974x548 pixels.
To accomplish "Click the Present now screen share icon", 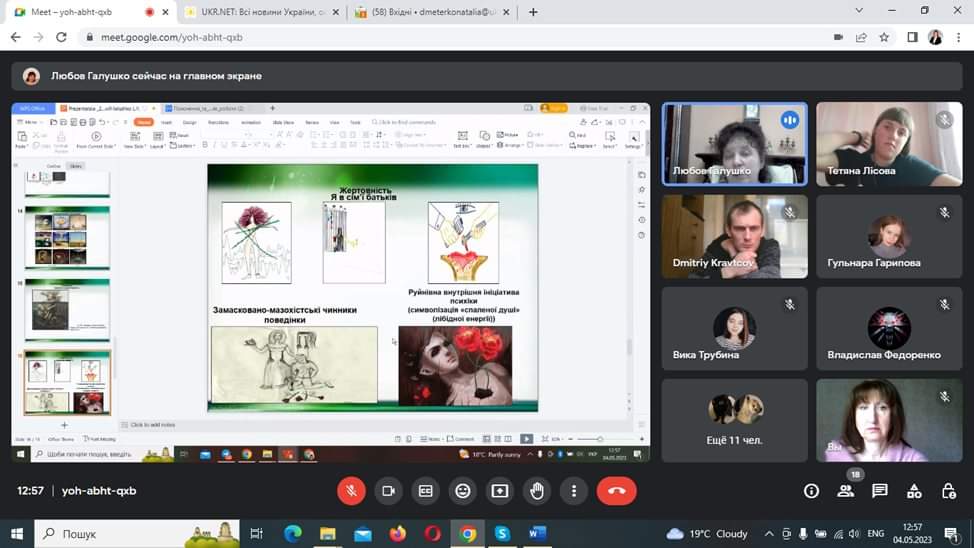I will [x=499, y=491].
